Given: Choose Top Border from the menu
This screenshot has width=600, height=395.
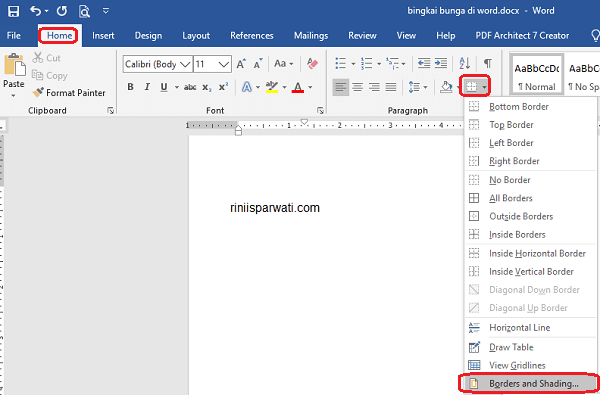Looking at the screenshot, I should click(530, 124).
